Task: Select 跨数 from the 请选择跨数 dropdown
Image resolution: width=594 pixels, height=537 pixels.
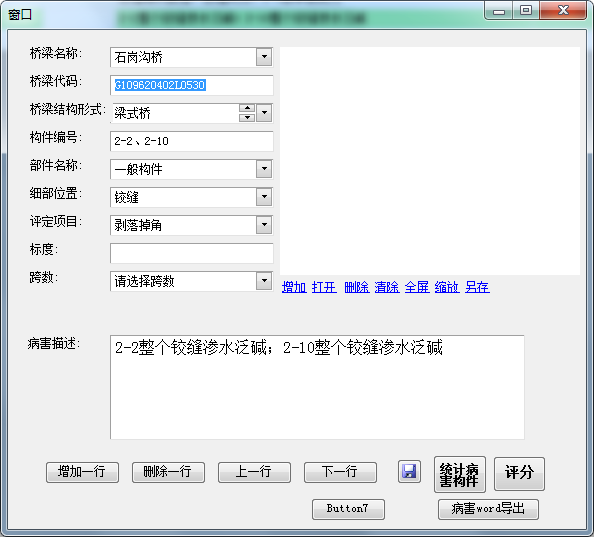Action: 264,281
